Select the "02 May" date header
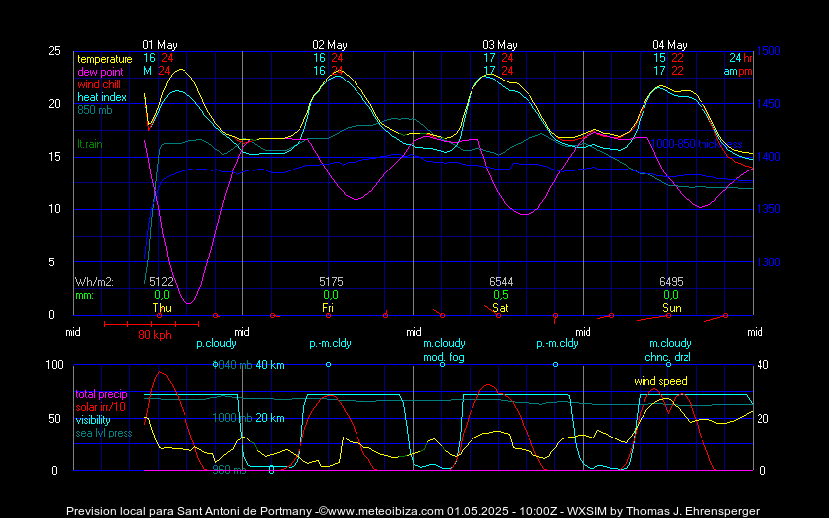This screenshot has width=829, height=518. coord(330,45)
